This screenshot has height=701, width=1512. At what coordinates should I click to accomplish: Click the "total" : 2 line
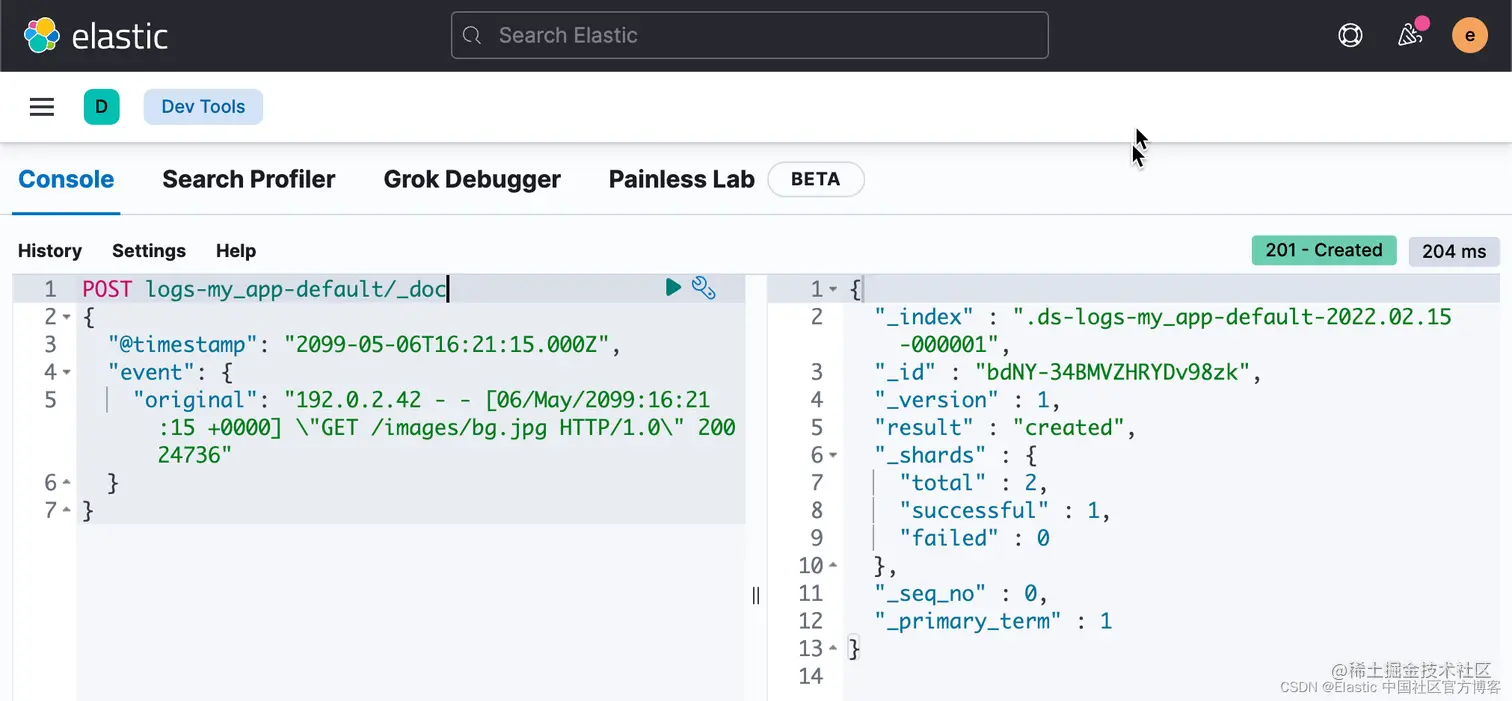coord(973,483)
